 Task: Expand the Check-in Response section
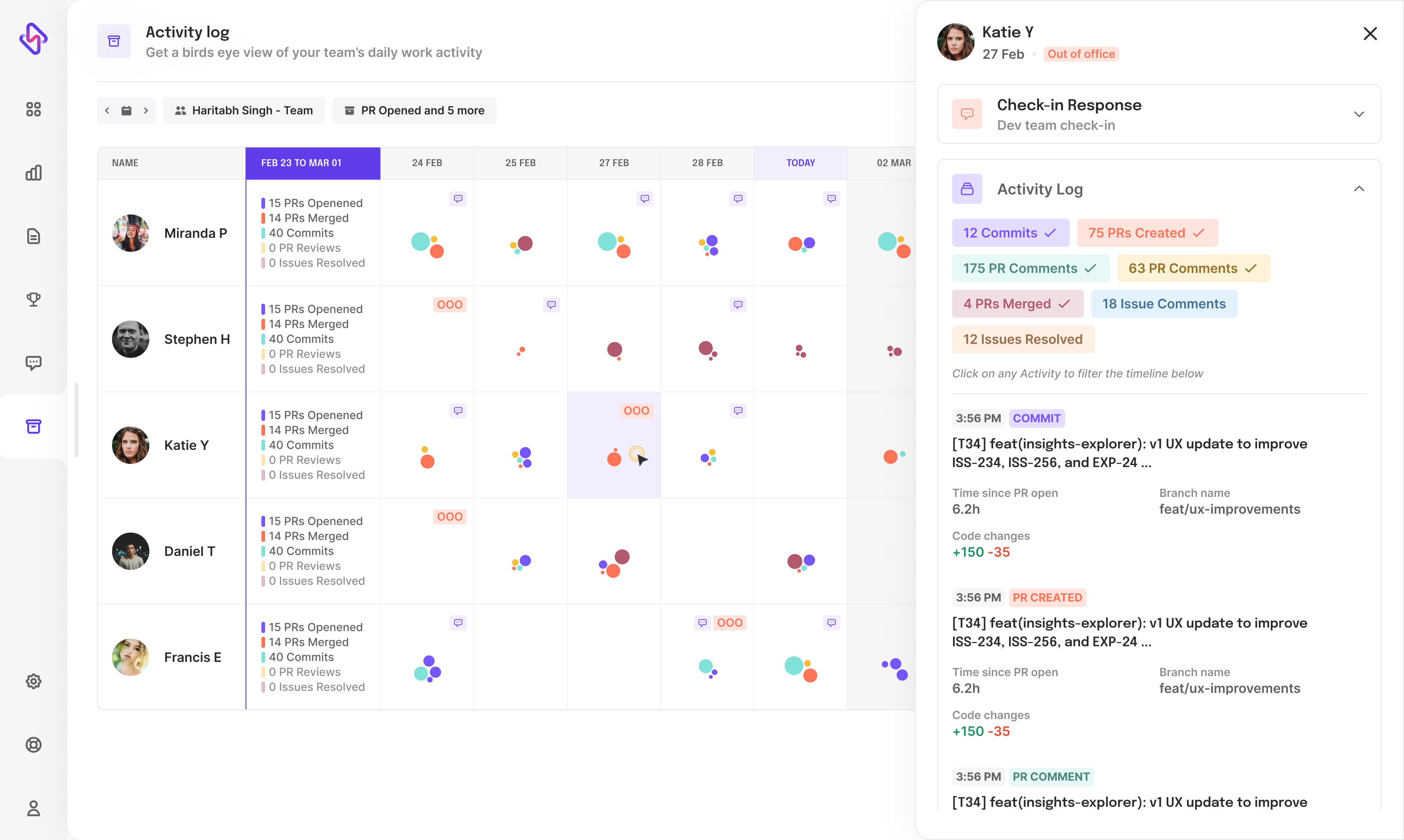click(1359, 114)
